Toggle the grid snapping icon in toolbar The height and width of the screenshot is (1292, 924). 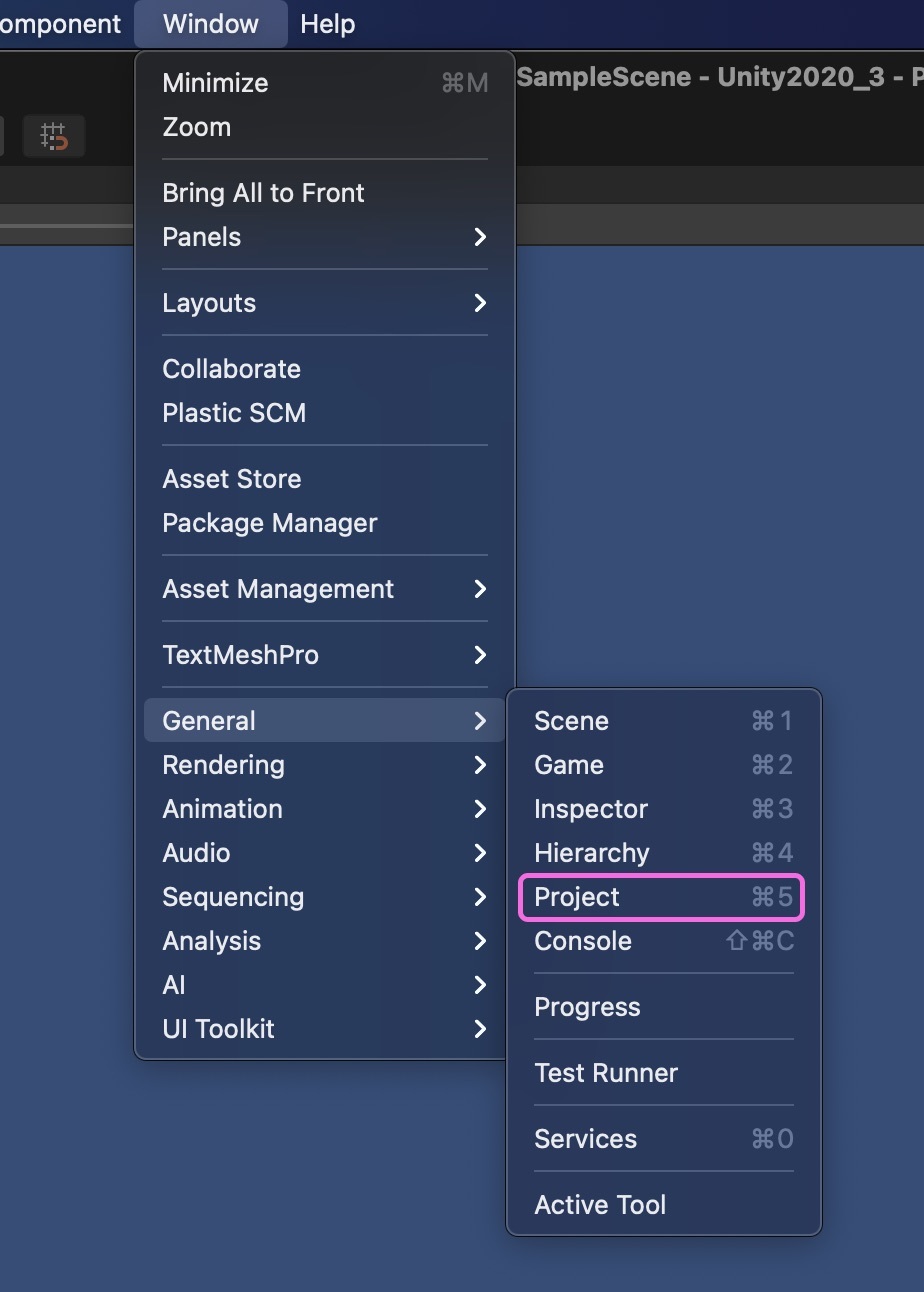point(54,136)
